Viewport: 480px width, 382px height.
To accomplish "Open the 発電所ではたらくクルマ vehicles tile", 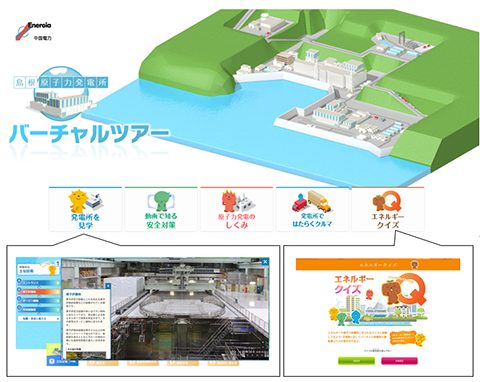I will point(312,209).
